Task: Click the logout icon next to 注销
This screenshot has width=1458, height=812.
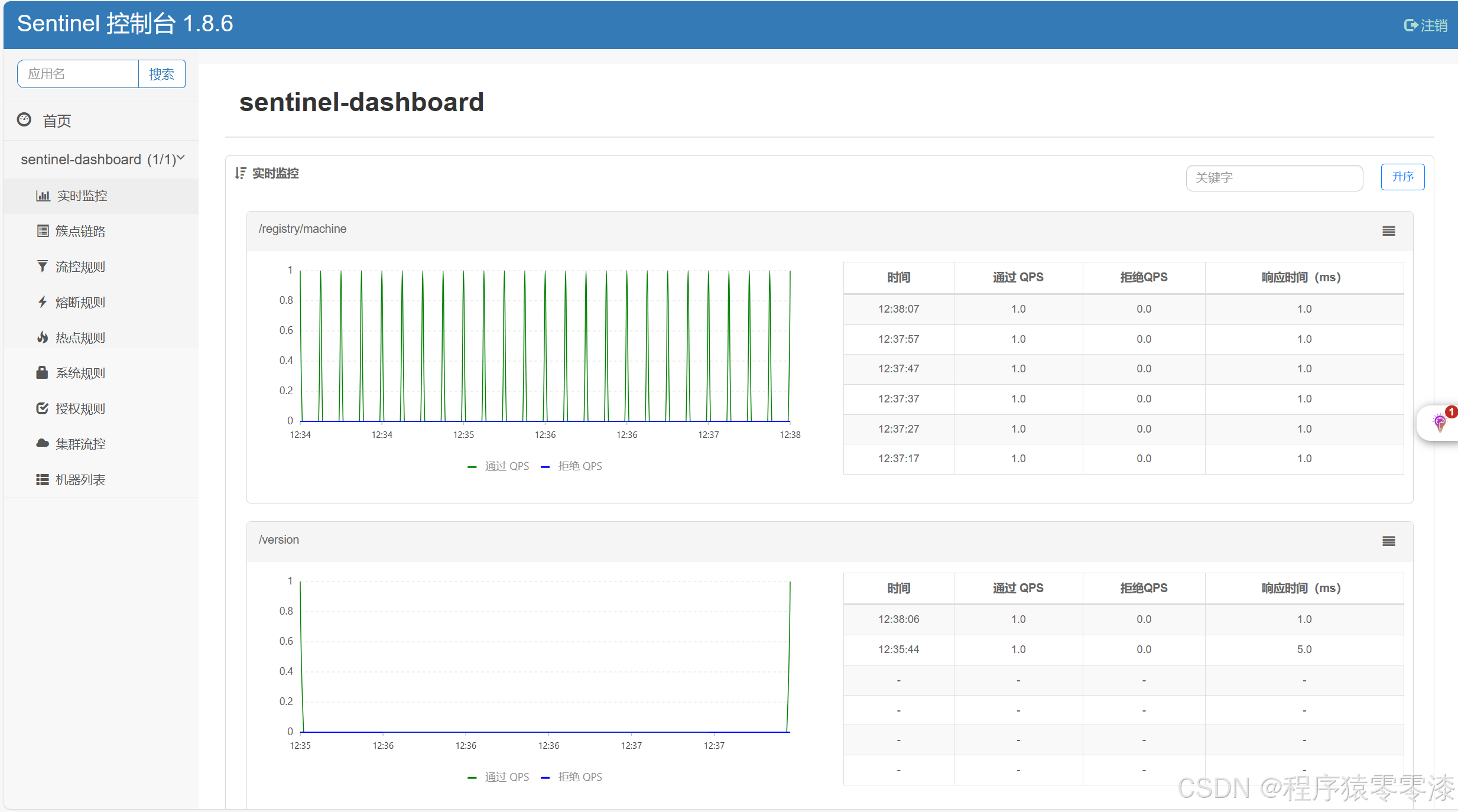Action: [x=1411, y=25]
